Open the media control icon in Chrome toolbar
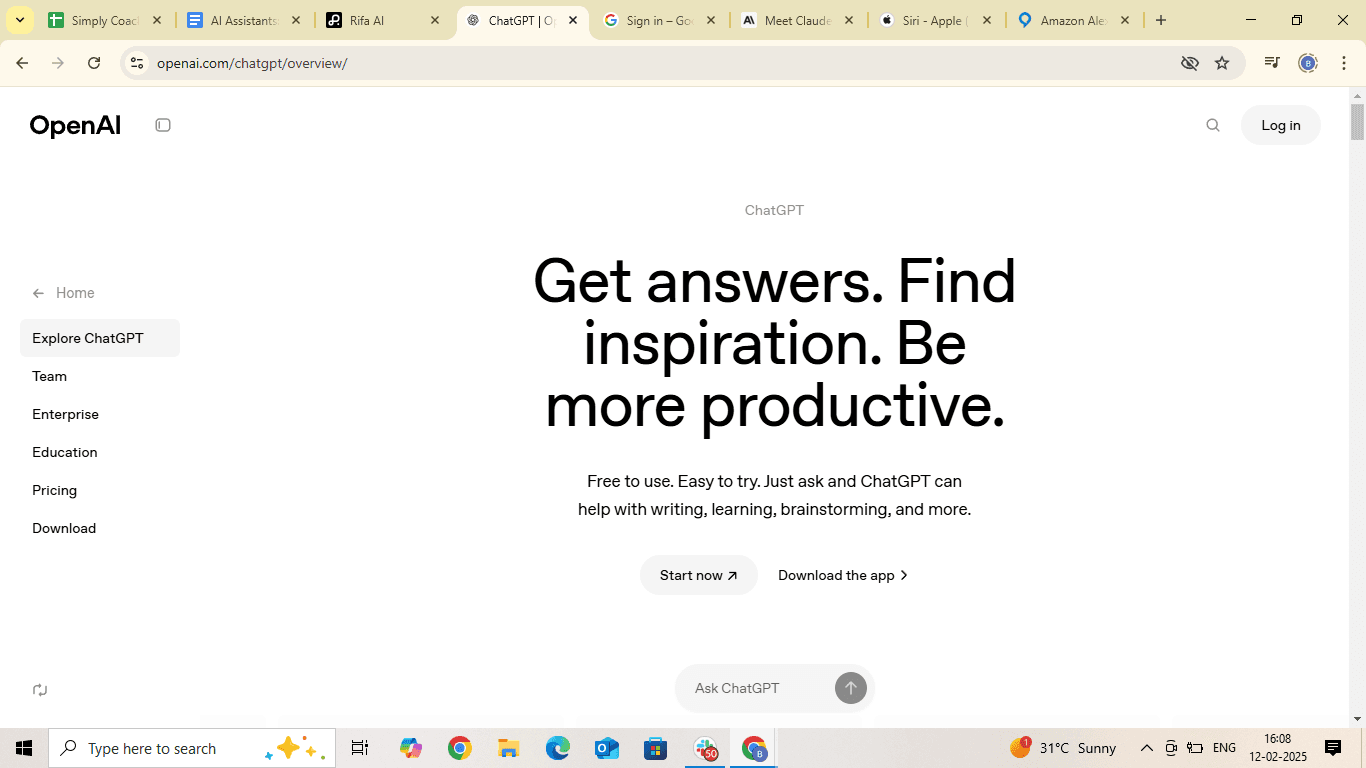The width and height of the screenshot is (1366, 768). pyautogui.click(x=1272, y=63)
